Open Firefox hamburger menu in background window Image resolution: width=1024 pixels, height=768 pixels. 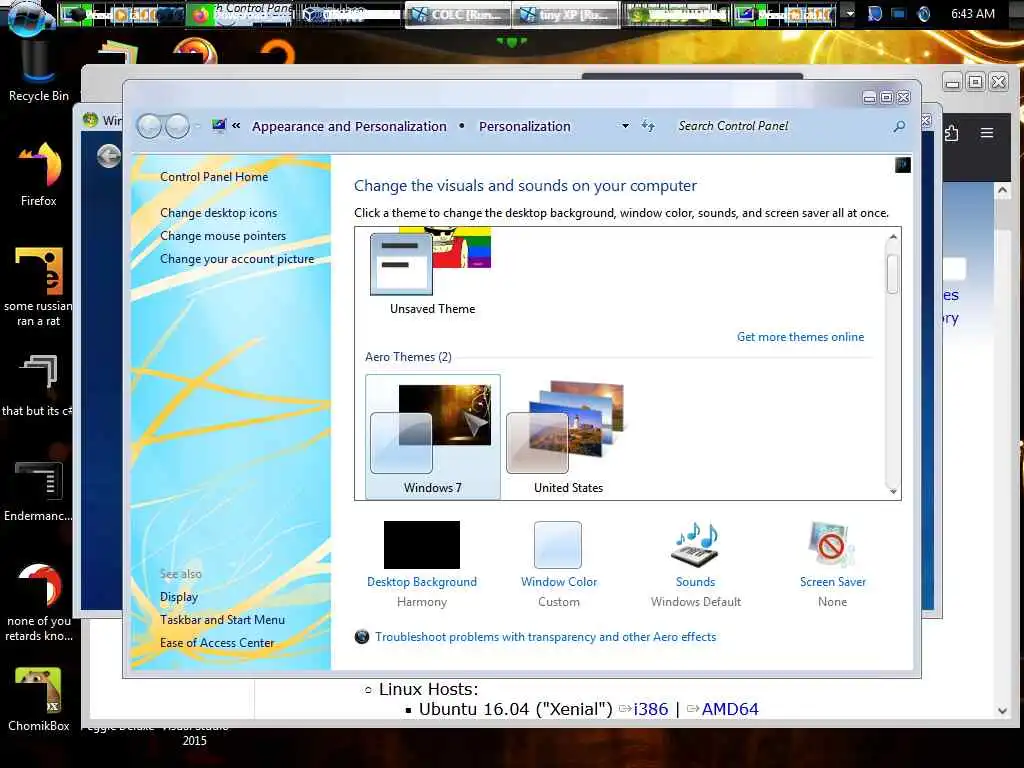coord(987,133)
